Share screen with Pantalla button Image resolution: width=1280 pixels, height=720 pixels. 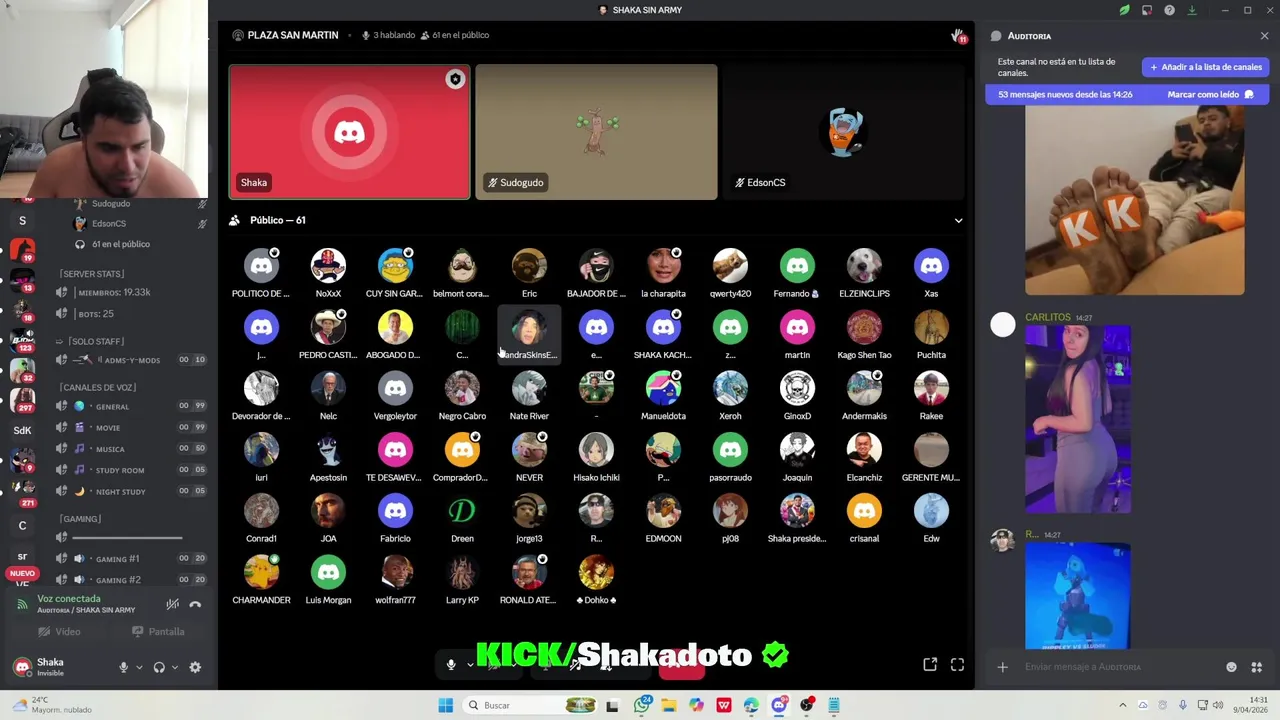pos(158,632)
